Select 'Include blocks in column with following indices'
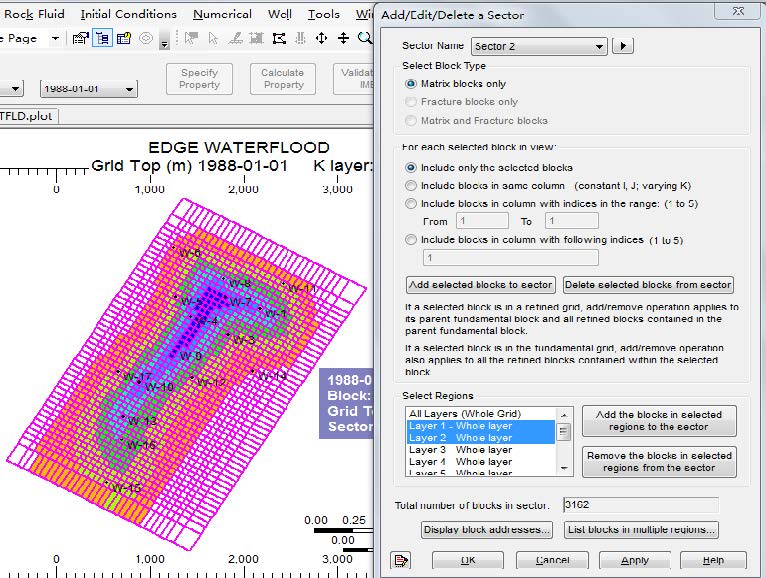 [411, 240]
